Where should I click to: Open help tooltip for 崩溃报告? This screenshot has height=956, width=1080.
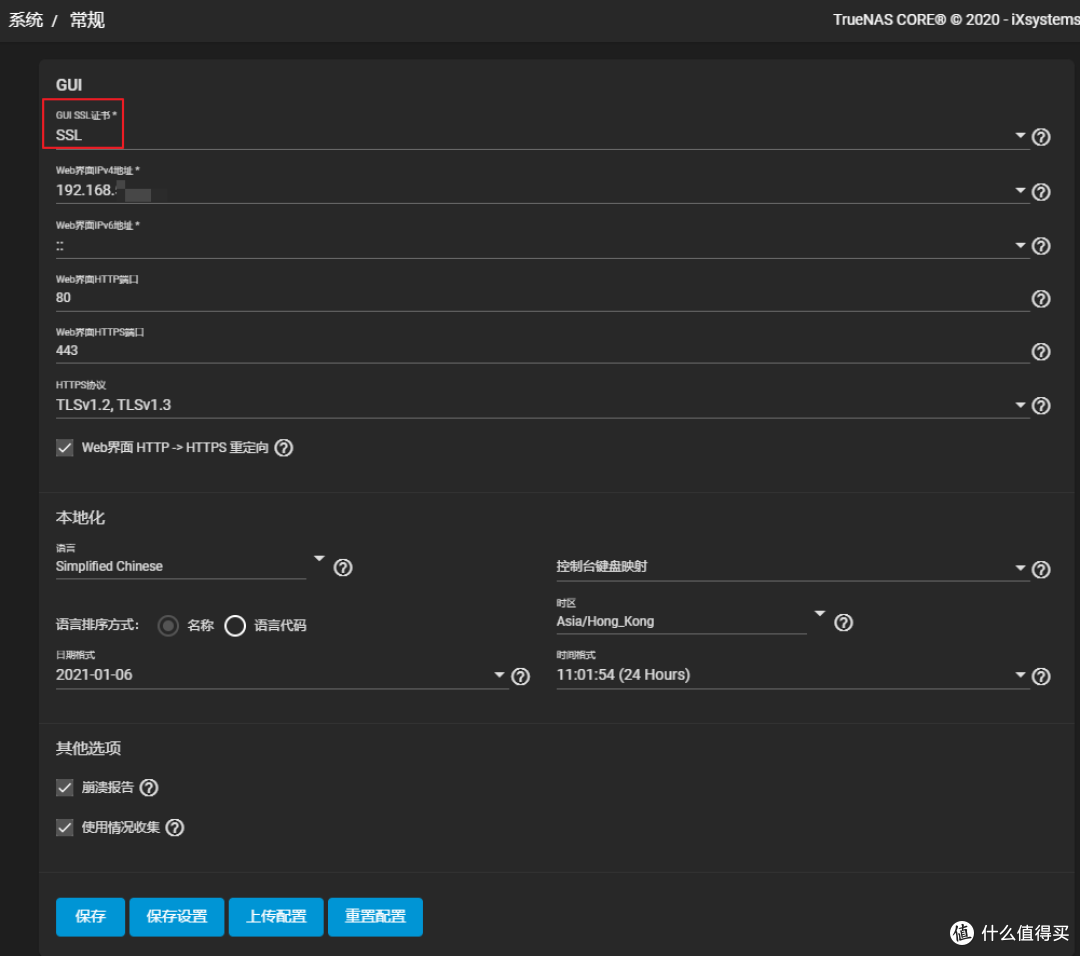pyautogui.click(x=148, y=787)
